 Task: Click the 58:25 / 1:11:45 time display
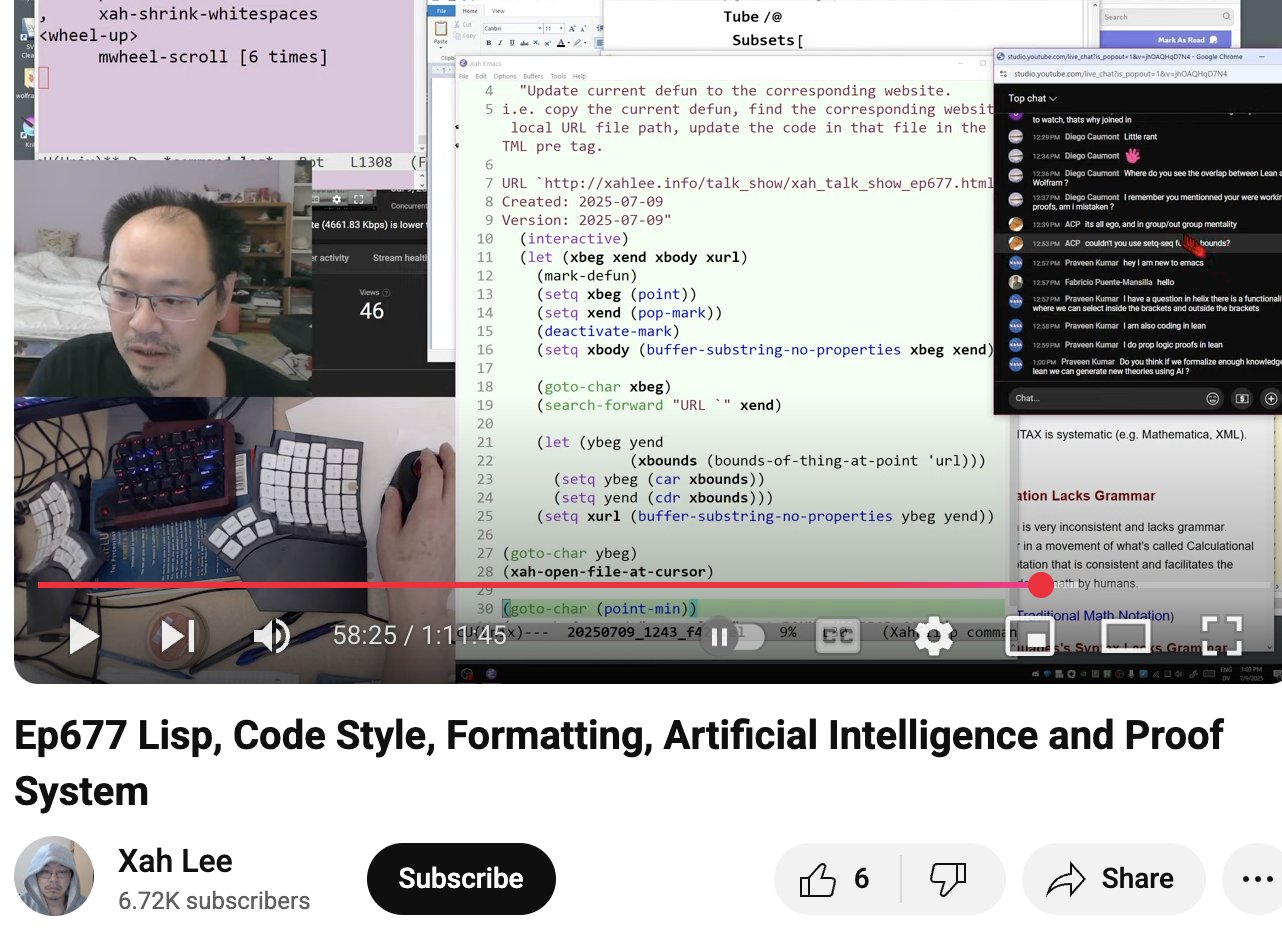click(x=419, y=635)
